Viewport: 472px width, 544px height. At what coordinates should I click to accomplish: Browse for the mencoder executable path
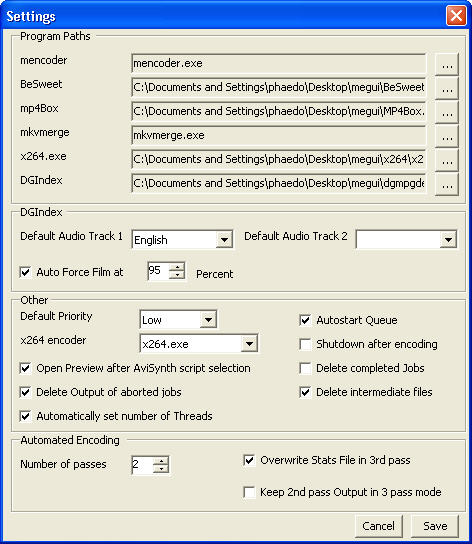point(447,64)
